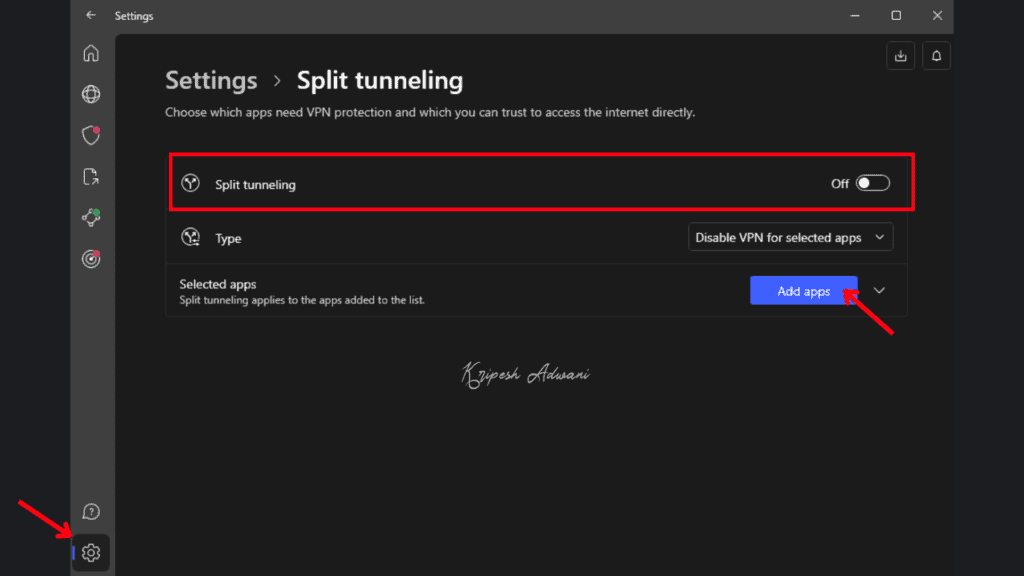
Task: Select the globe icon in the sidebar
Action: [91, 94]
